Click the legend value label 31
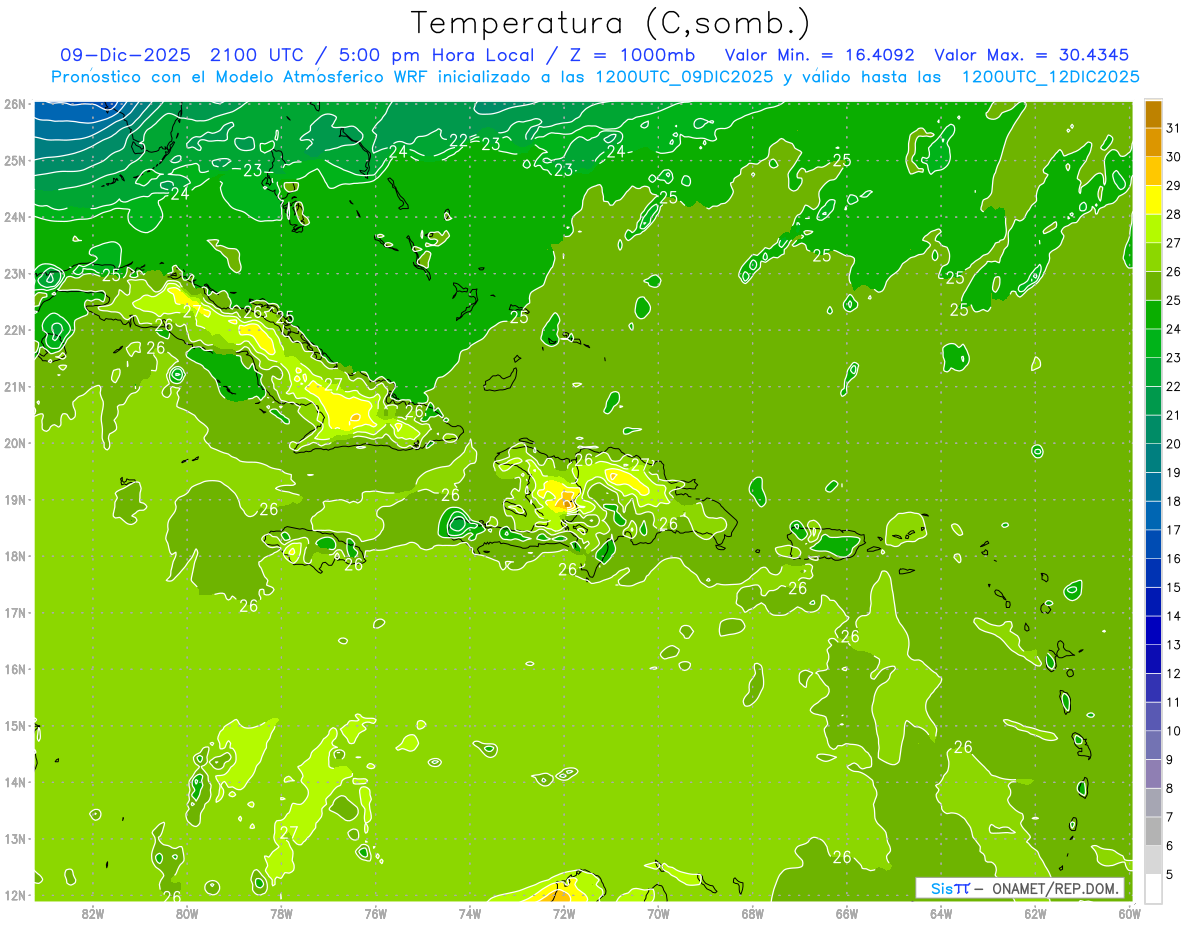 coord(1174,127)
